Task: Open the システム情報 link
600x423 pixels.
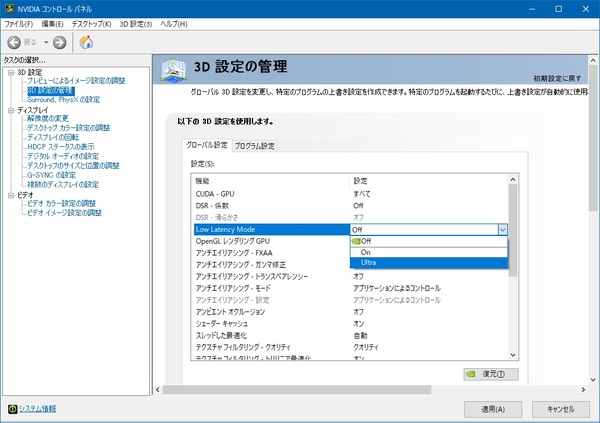Action: [38, 409]
